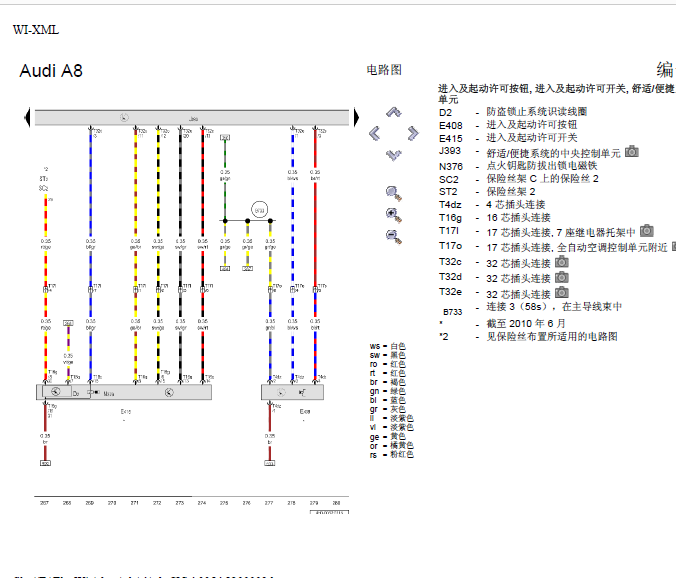676x578 pixels.
Task: Pan the diagram up with the up arrow
Action: pos(393,112)
